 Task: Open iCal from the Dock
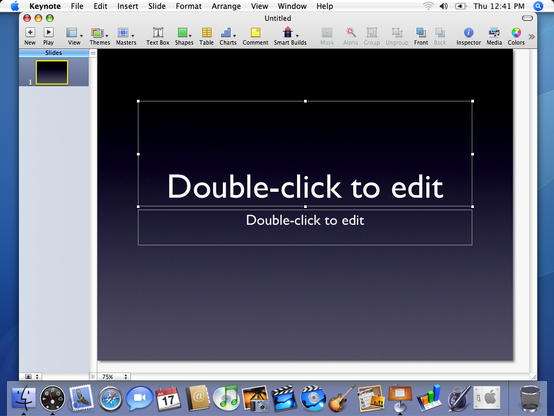pyautogui.click(x=168, y=398)
